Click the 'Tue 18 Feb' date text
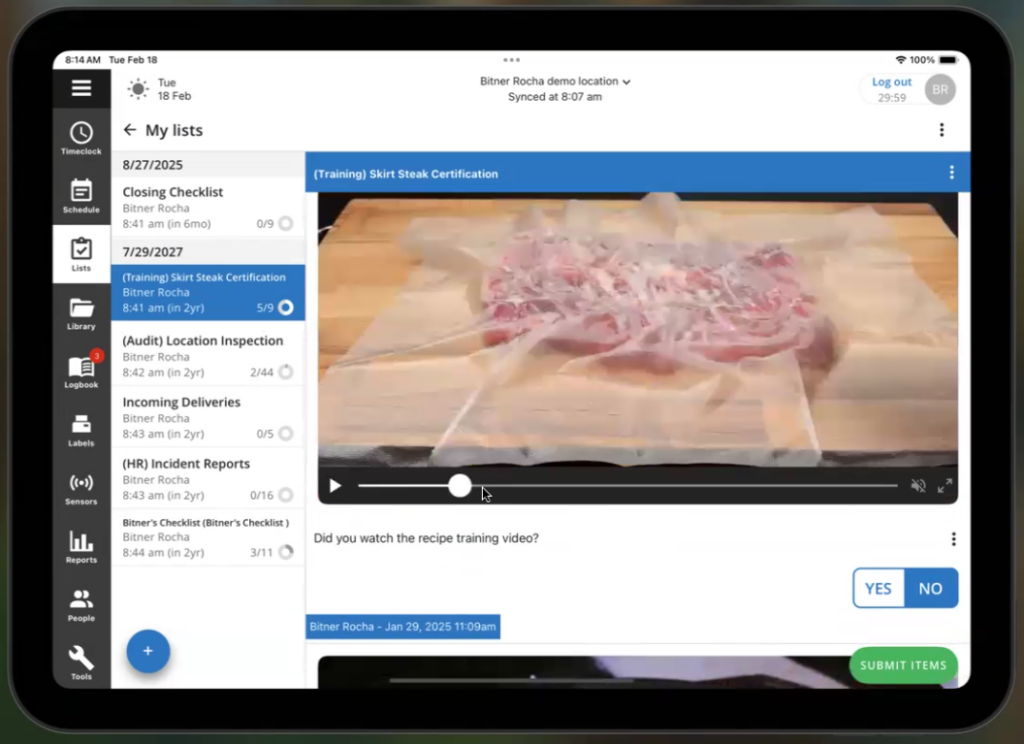Viewport: 1024px width, 744px height. point(174,89)
